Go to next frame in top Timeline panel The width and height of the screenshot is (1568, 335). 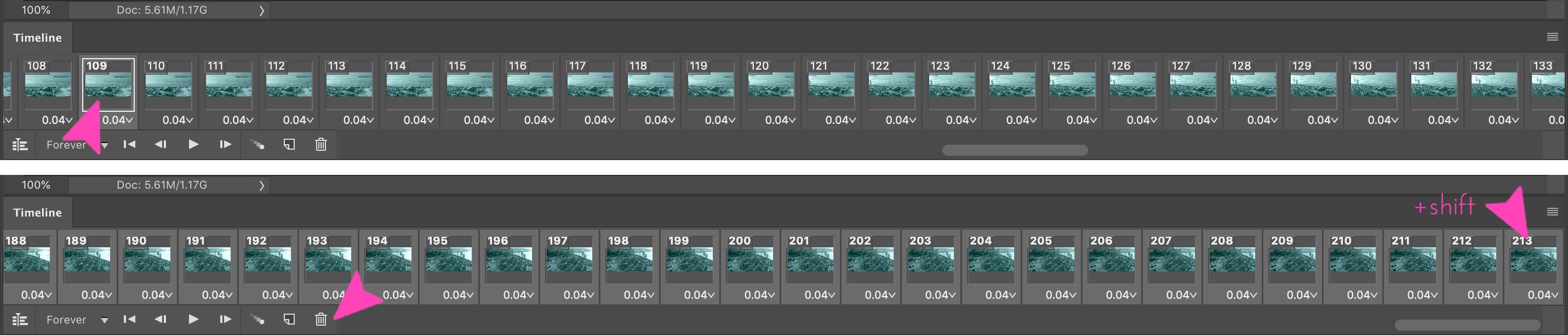225,144
